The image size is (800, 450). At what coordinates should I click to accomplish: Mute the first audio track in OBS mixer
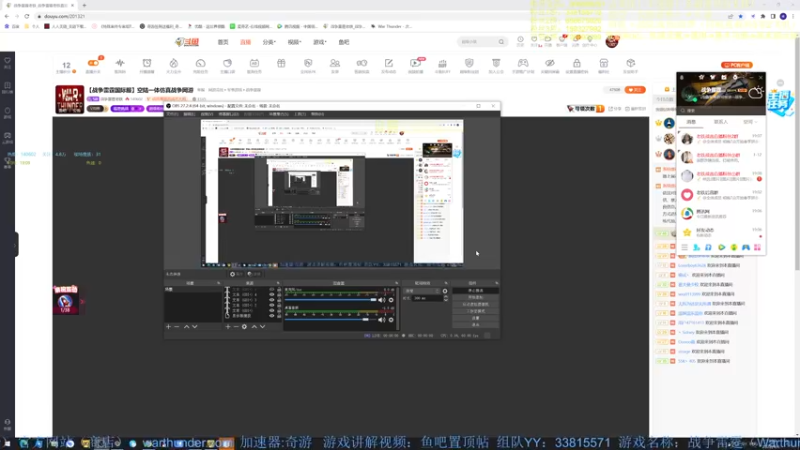click(x=382, y=300)
